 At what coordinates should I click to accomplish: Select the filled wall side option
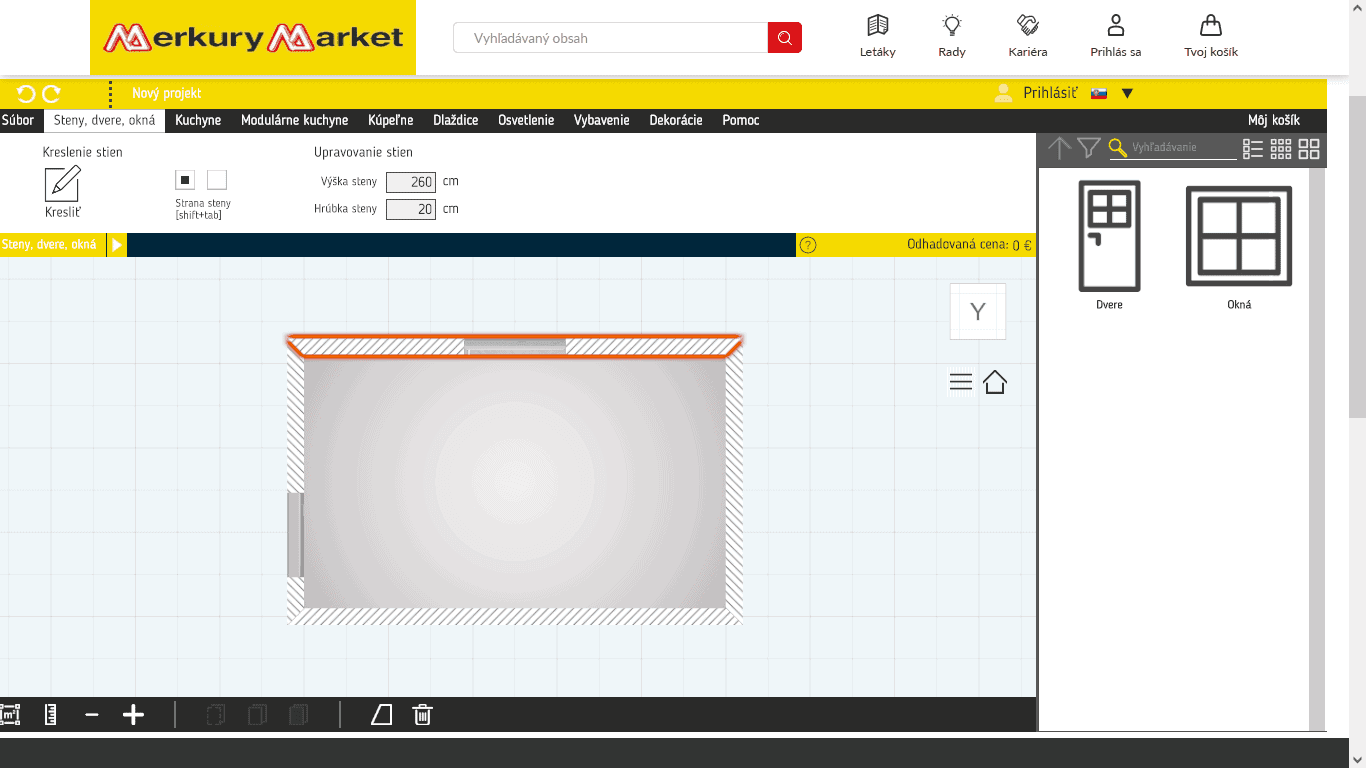point(185,180)
